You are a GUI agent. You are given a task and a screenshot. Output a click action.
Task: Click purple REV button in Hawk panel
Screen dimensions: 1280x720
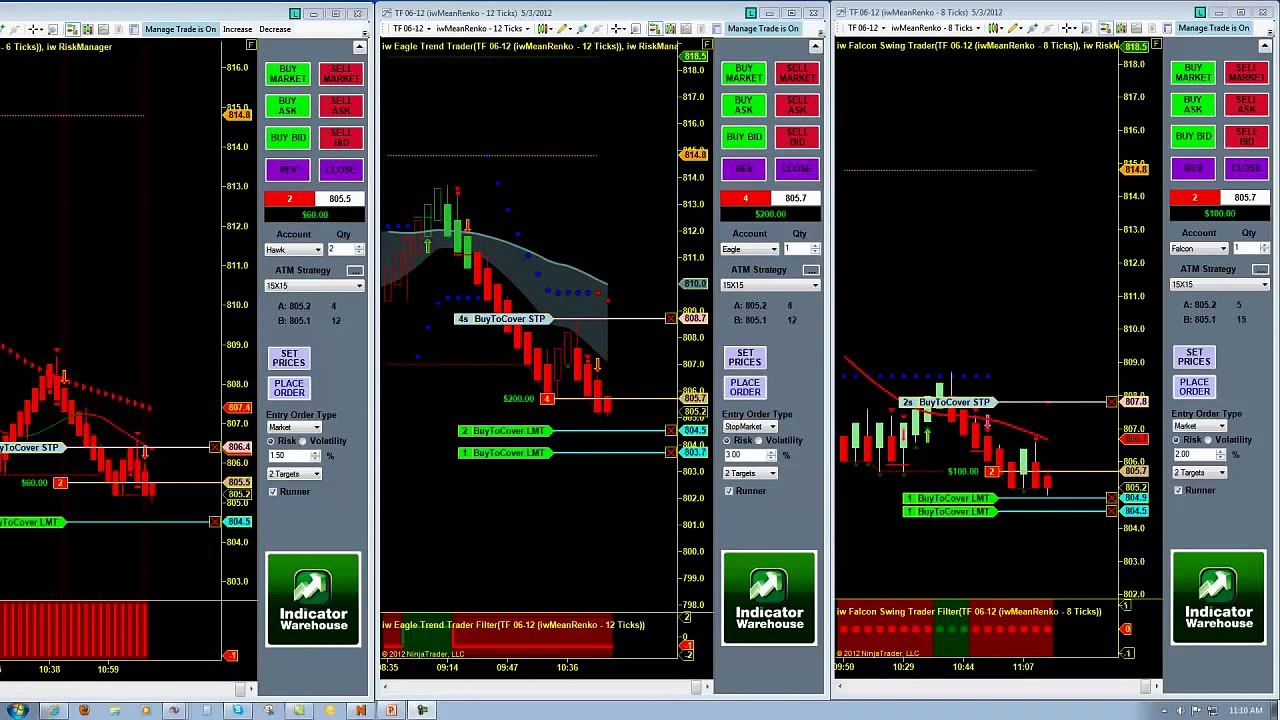pos(288,170)
